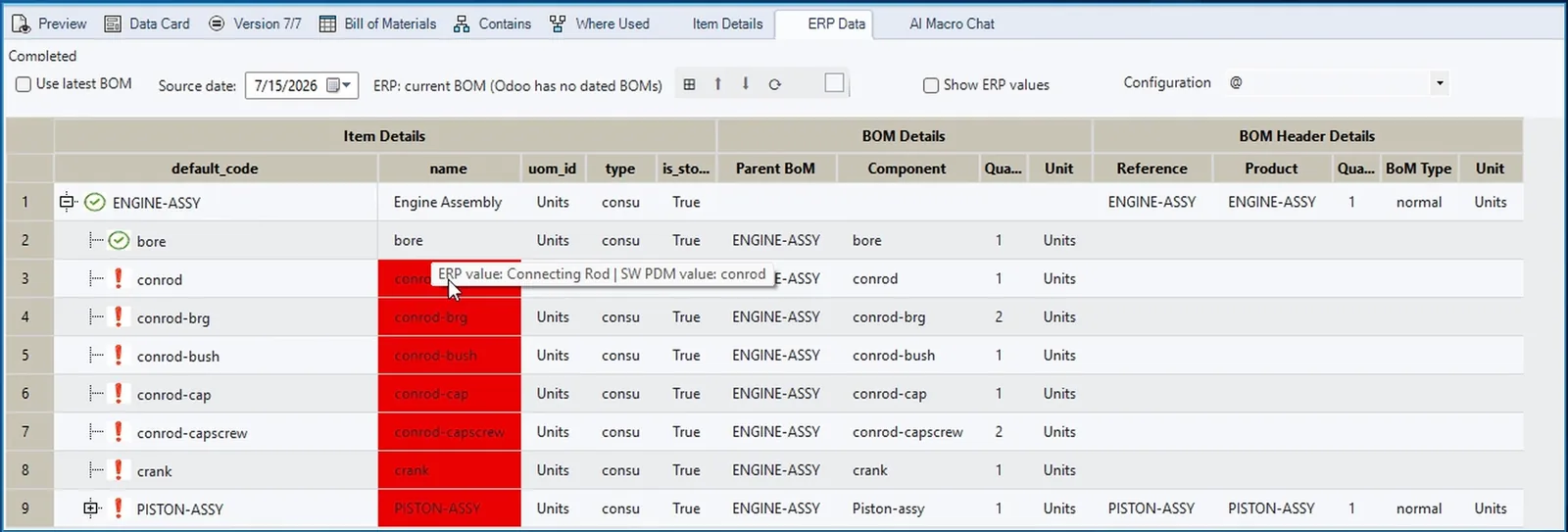This screenshot has width=1568, height=532.
Task: Click the refresh toolbar icon
Action: click(x=774, y=84)
